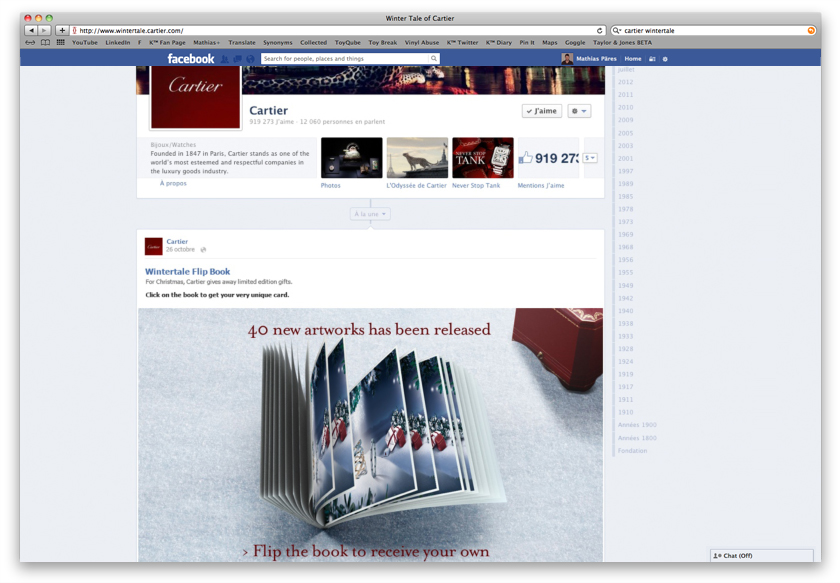Click the orange SnapBack icon in search field
Viewport: 840px width, 583px height.
click(811, 31)
